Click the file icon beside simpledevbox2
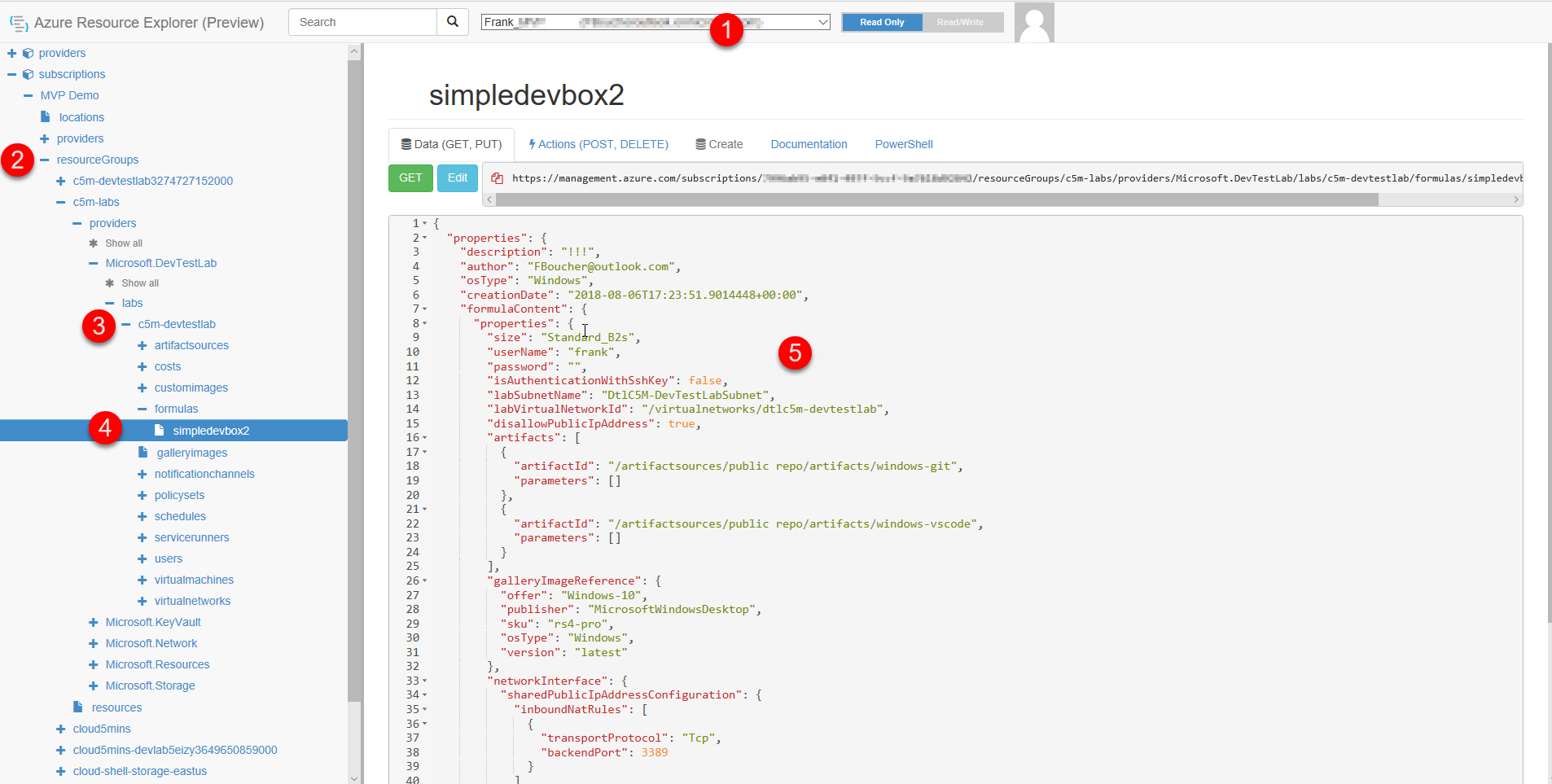This screenshot has height=784, width=1552. pyautogui.click(x=160, y=431)
